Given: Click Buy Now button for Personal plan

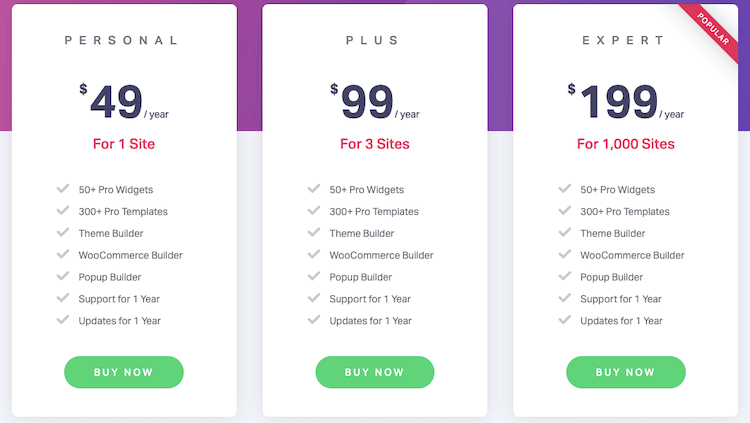Looking at the screenshot, I should click(124, 372).
